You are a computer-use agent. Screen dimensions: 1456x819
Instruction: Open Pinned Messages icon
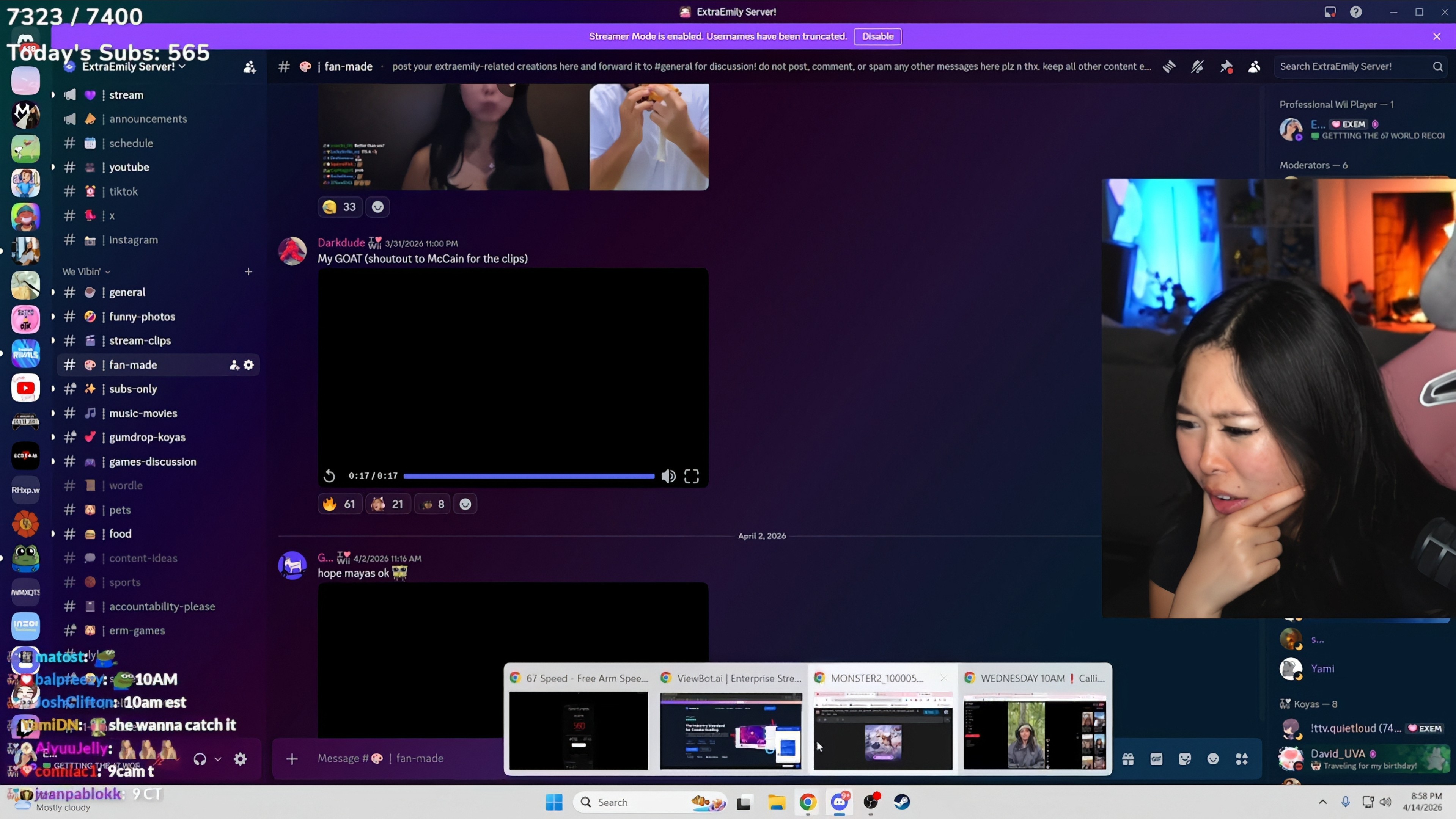click(1226, 67)
